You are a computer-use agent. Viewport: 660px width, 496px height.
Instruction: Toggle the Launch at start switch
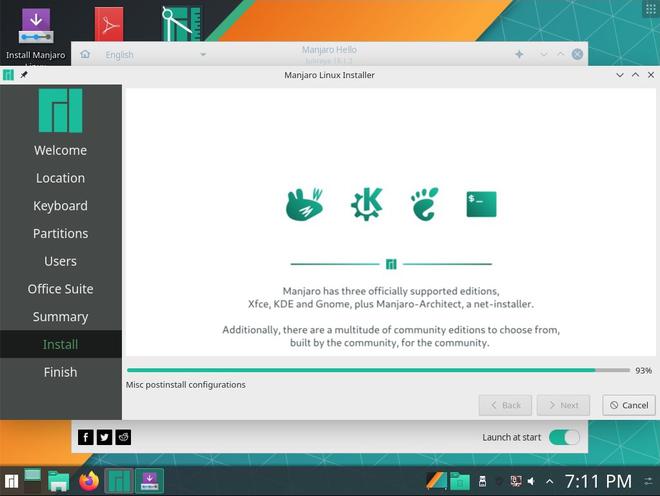[x=564, y=437]
